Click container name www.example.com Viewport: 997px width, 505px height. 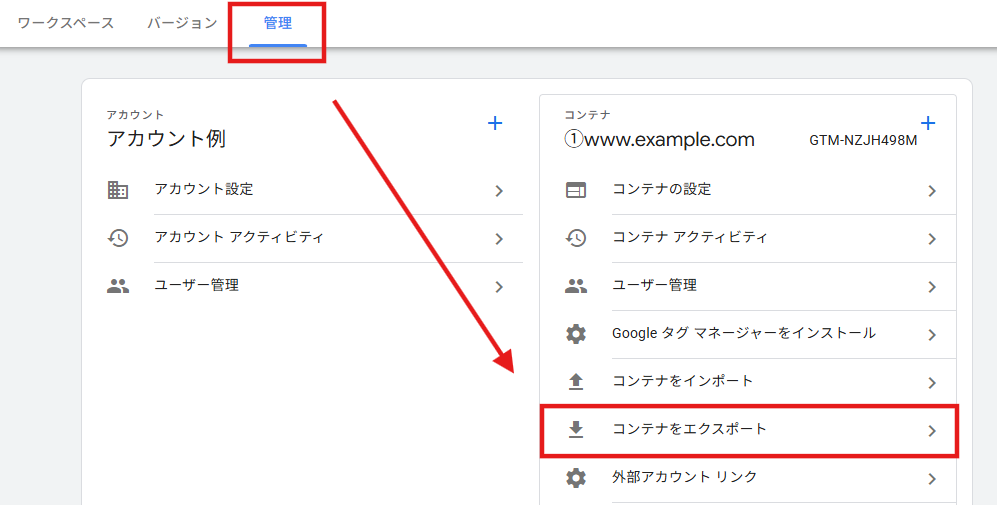click(659, 139)
